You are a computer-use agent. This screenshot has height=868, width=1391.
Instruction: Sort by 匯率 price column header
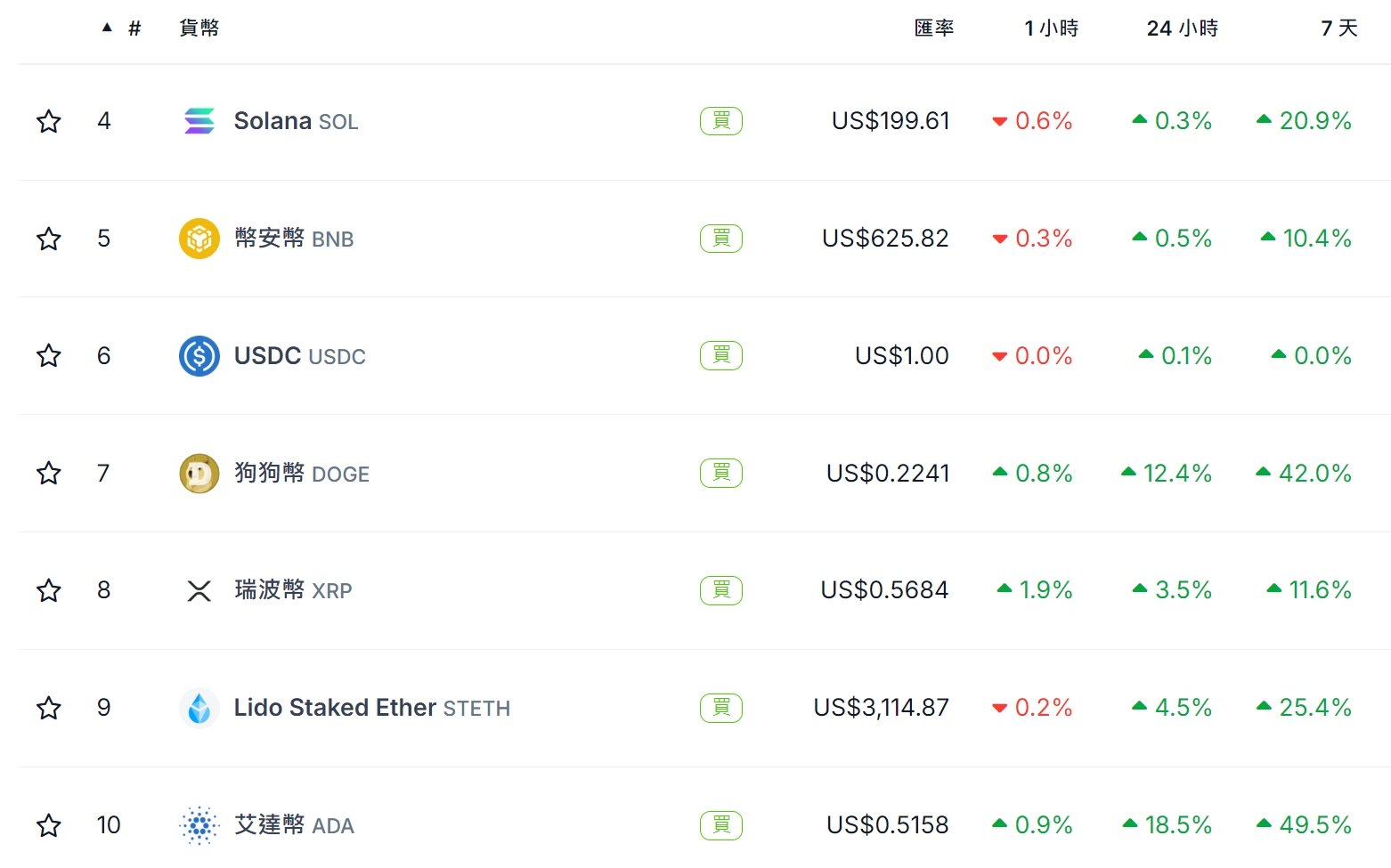933,28
